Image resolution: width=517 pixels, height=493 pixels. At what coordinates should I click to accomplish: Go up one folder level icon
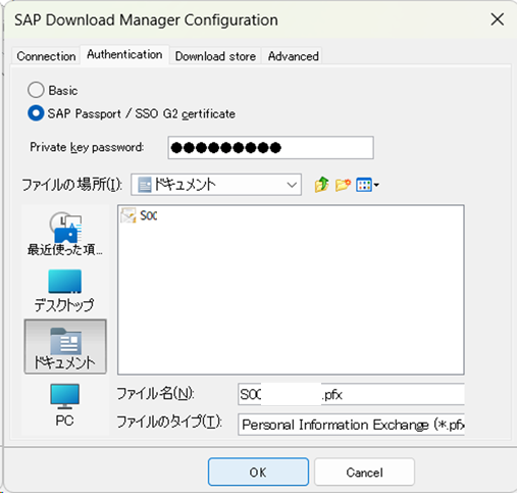pos(321,184)
